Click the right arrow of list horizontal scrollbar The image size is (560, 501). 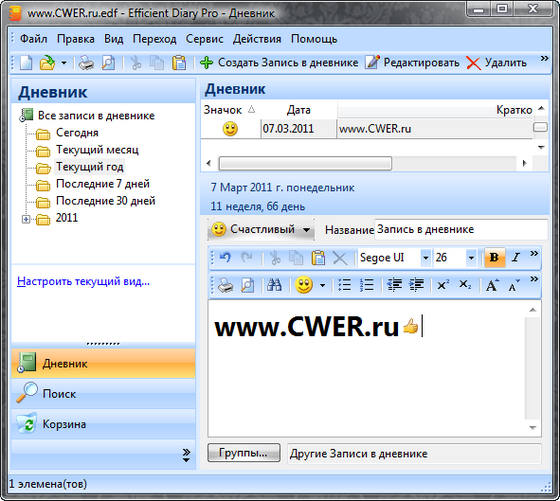(x=524, y=164)
